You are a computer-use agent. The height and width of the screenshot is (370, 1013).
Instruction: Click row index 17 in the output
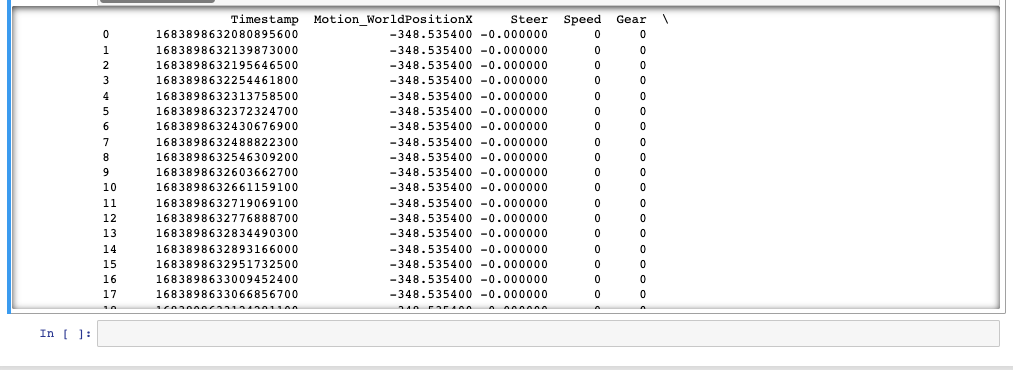110,294
